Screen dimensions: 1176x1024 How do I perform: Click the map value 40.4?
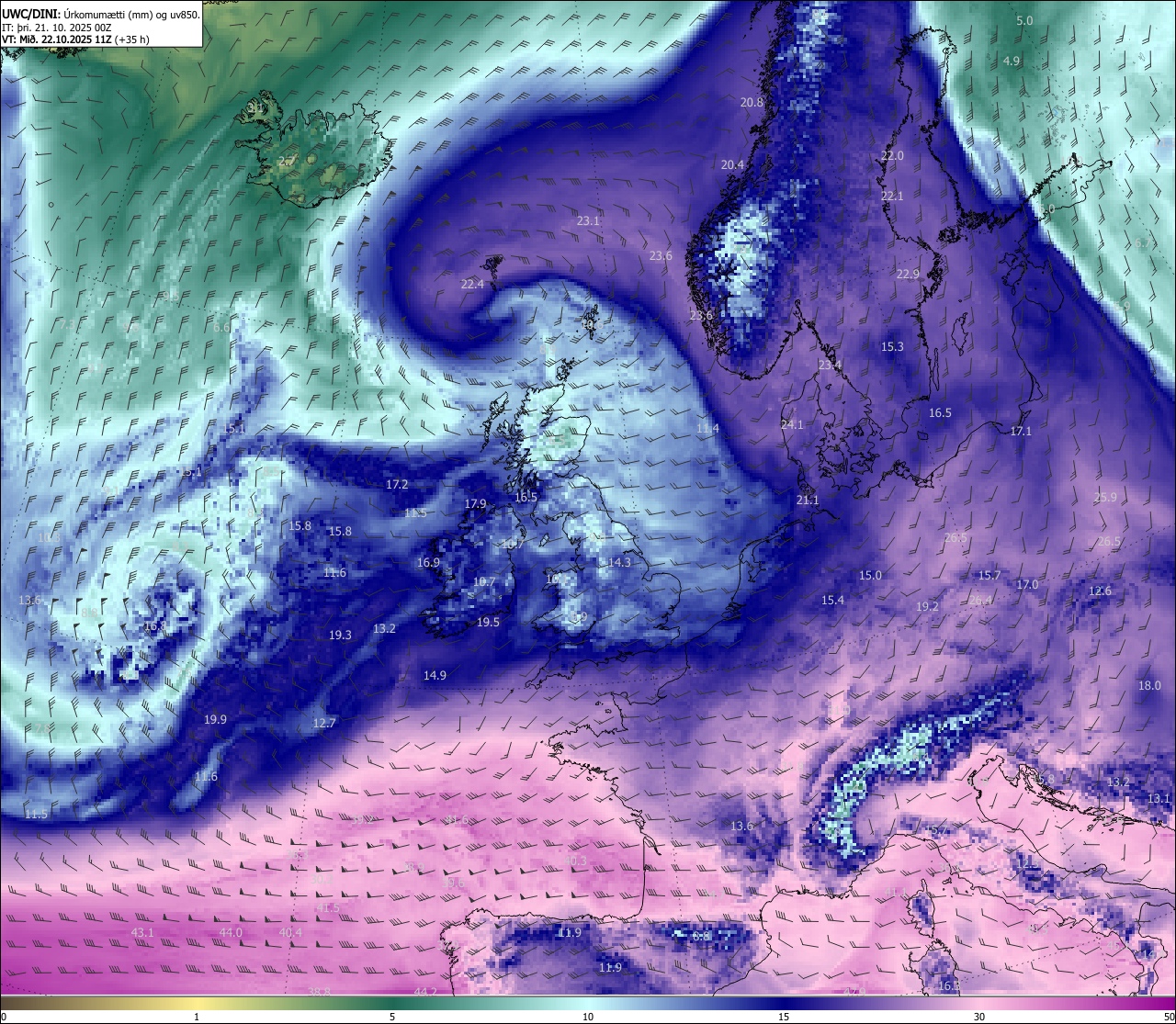point(290,932)
